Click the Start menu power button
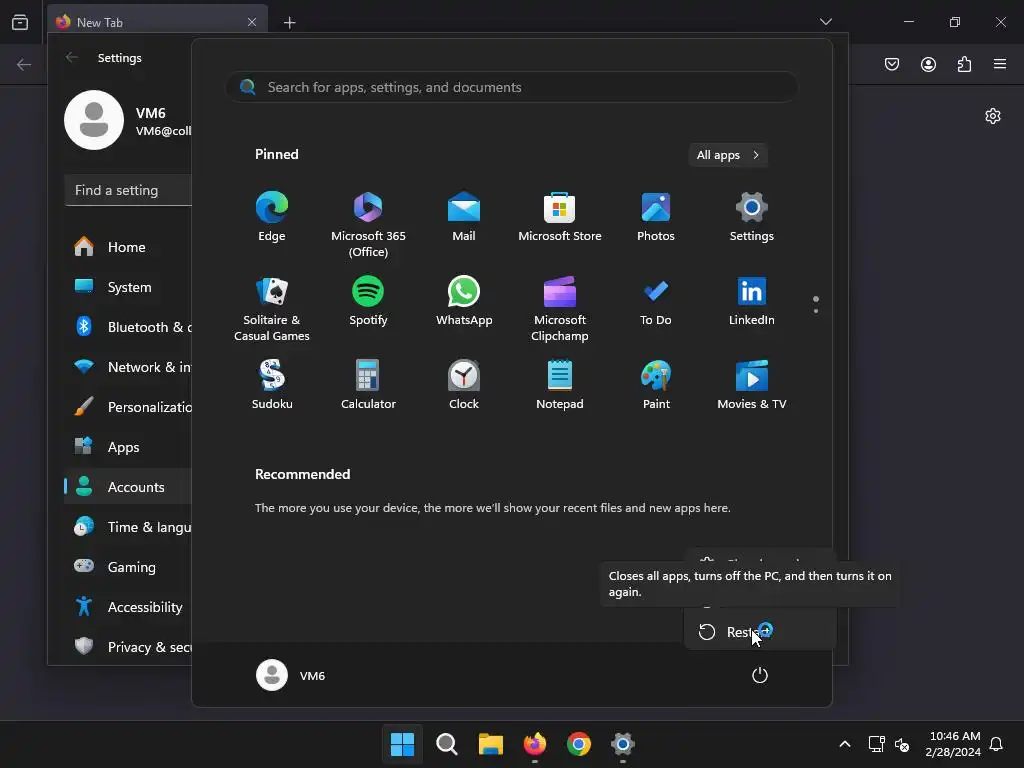The image size is (1024, 768). [x=760, y=675]
